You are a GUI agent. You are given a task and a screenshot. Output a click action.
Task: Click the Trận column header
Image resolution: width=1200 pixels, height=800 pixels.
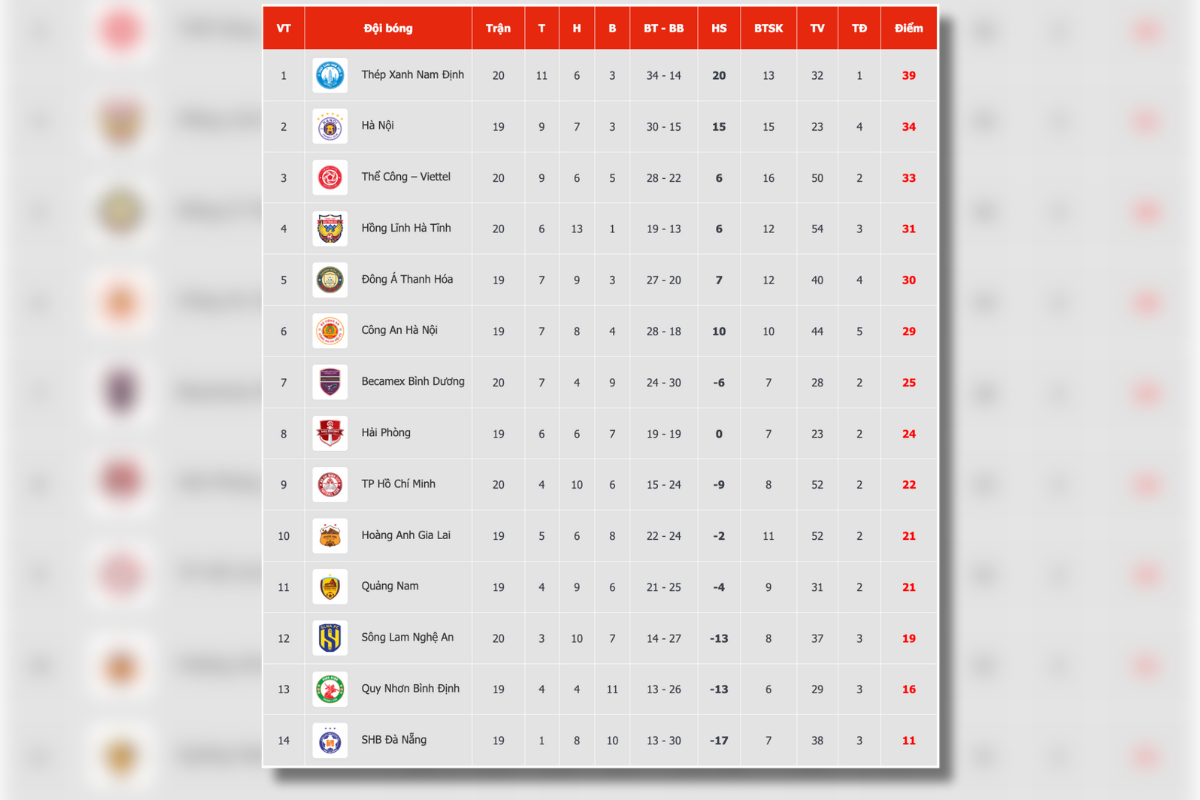498,28
